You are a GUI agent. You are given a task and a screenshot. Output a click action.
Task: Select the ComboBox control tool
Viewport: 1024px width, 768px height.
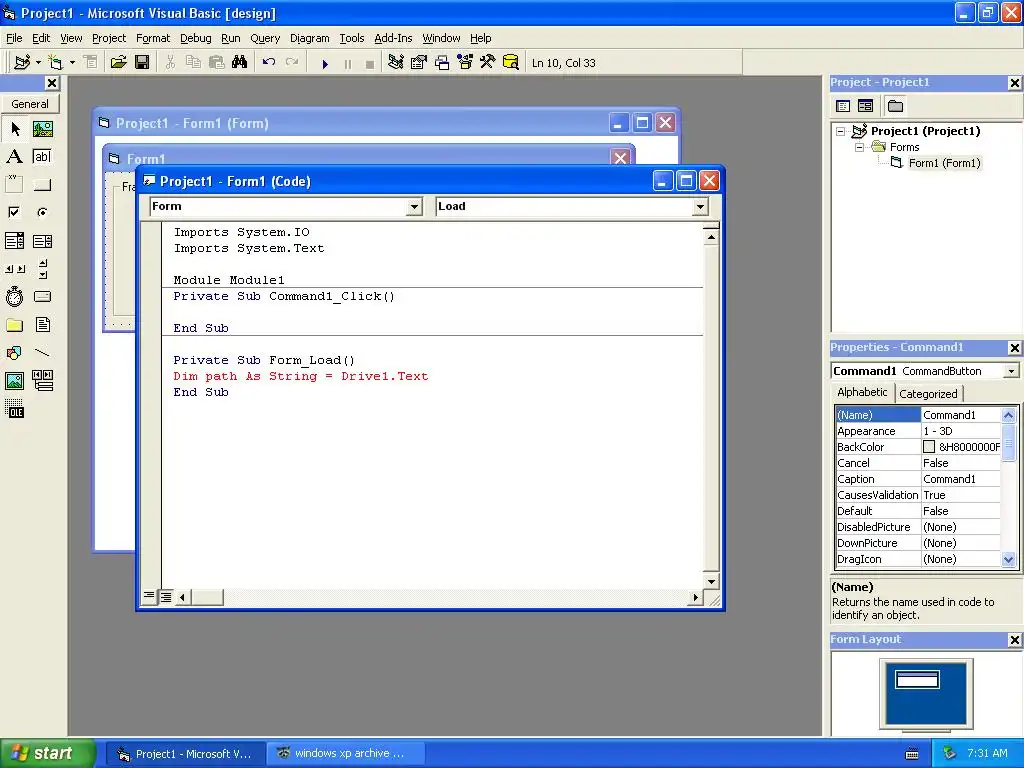click(x=14, y=241)
